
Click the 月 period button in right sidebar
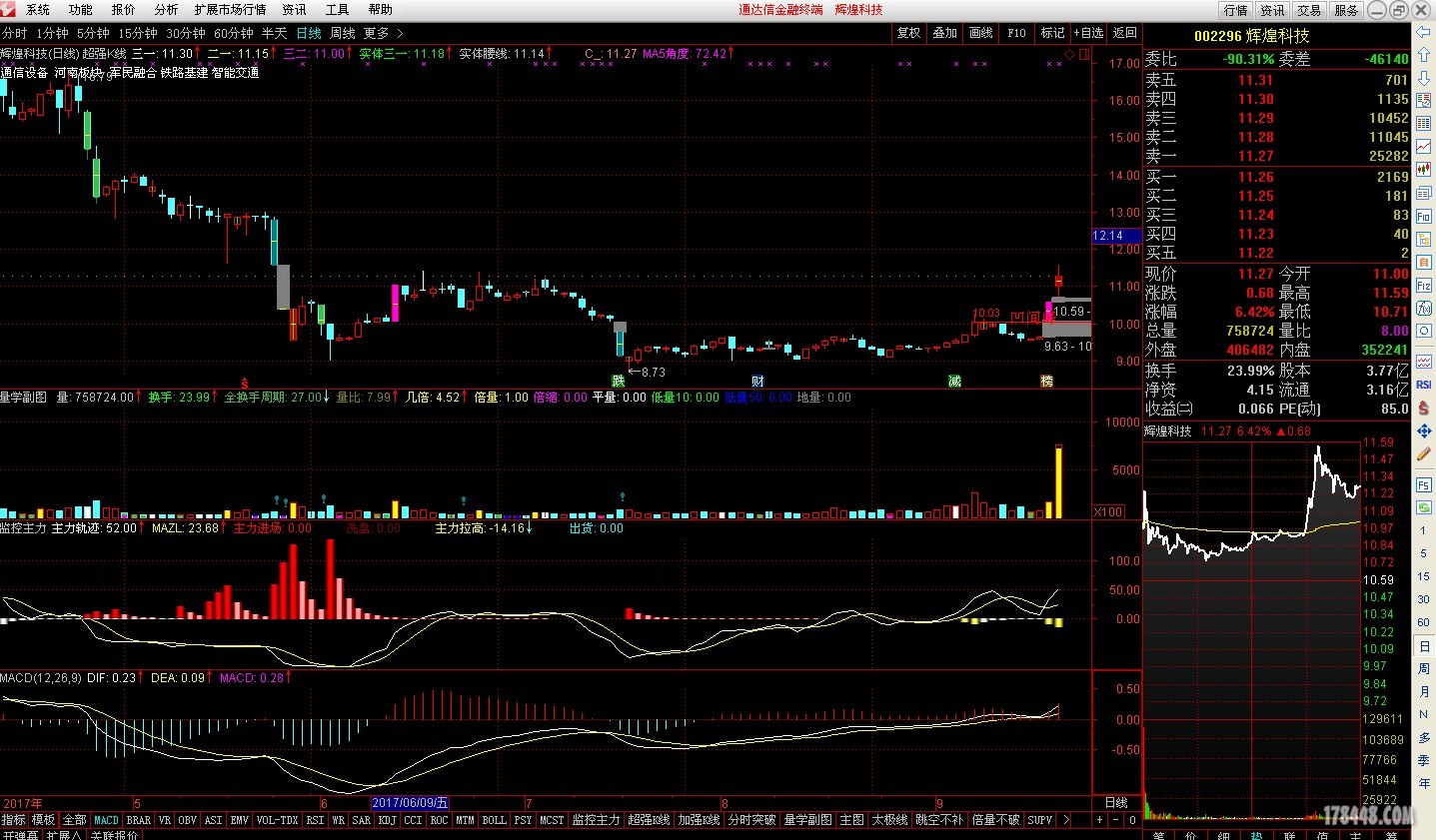1424,691
